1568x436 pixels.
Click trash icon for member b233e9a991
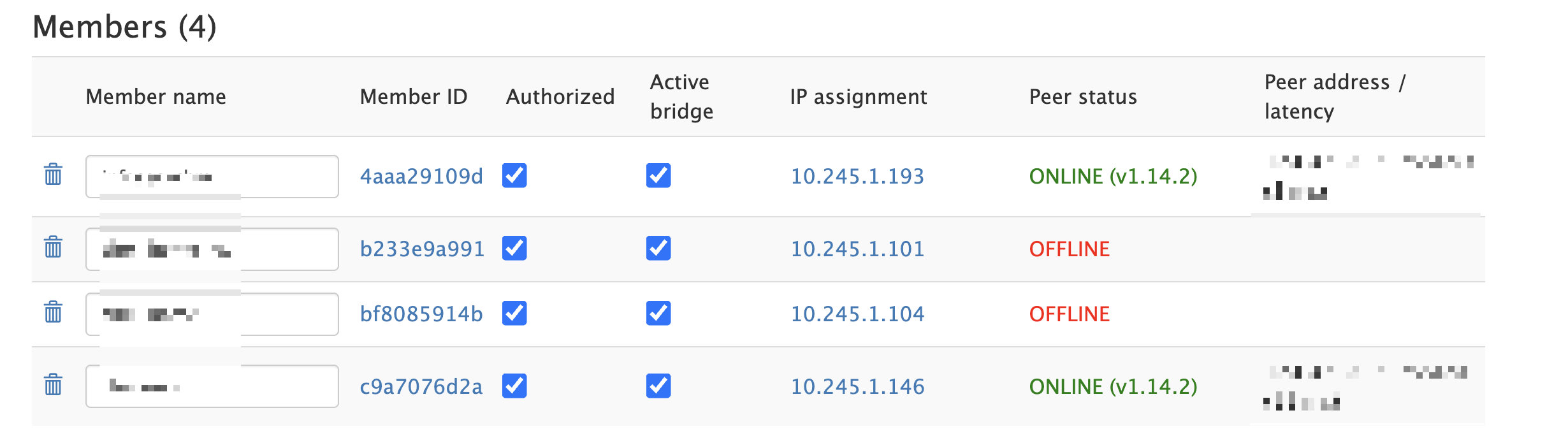53,247
